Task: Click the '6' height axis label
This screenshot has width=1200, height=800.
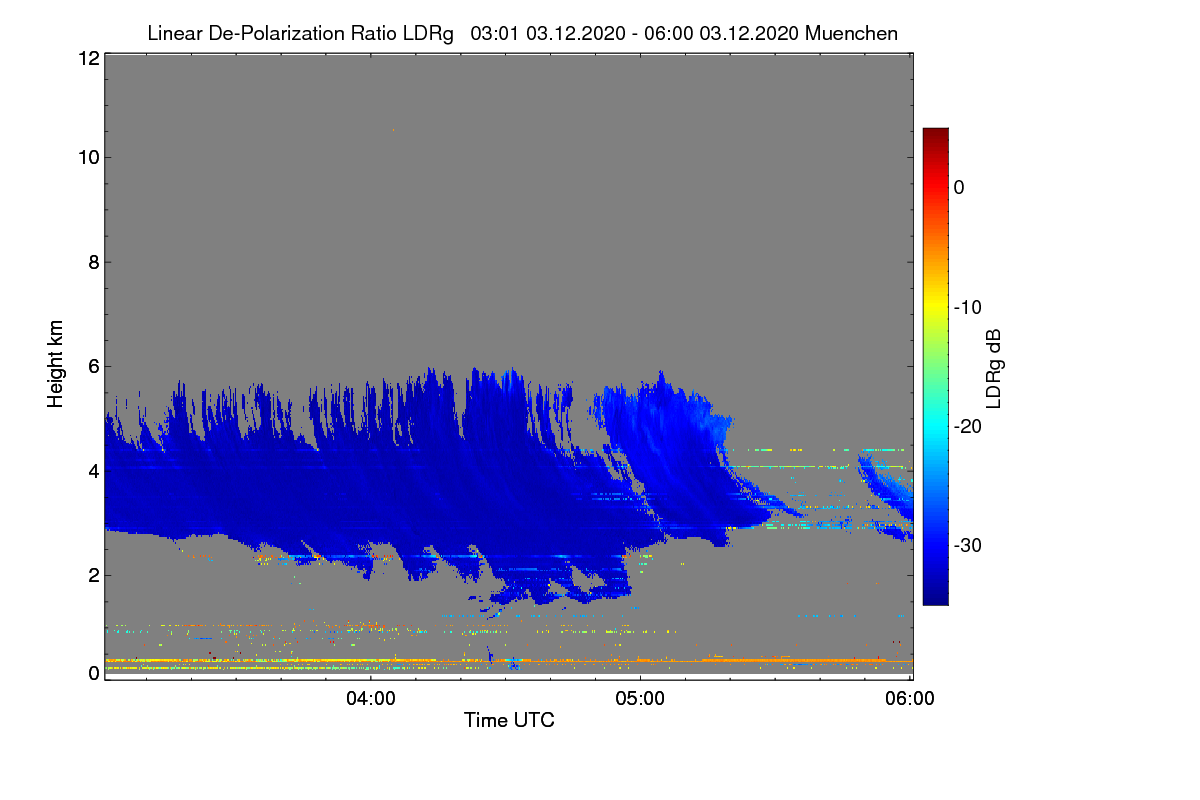Action: (x=94, y=367)
